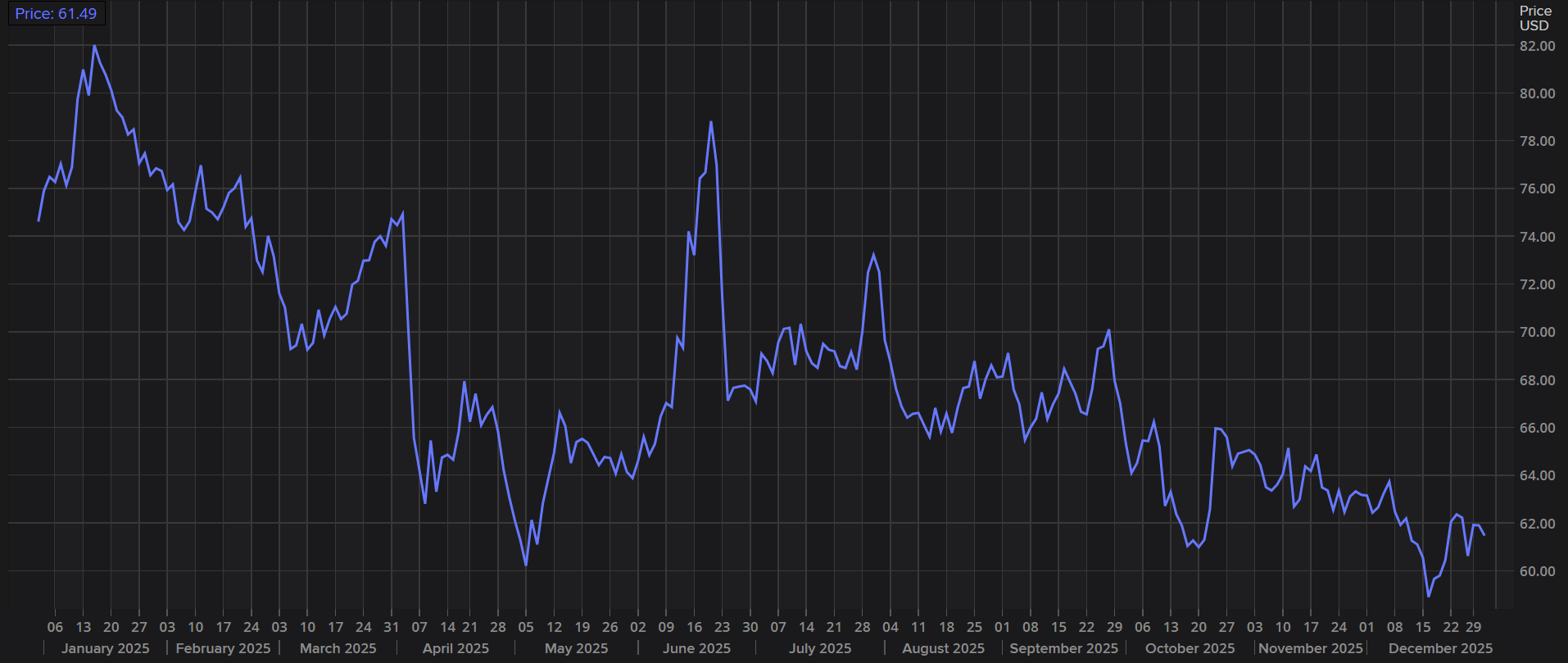Click the 60.00 price axis label
This screenshot has width=1568, height=663.
[1537, 571]
